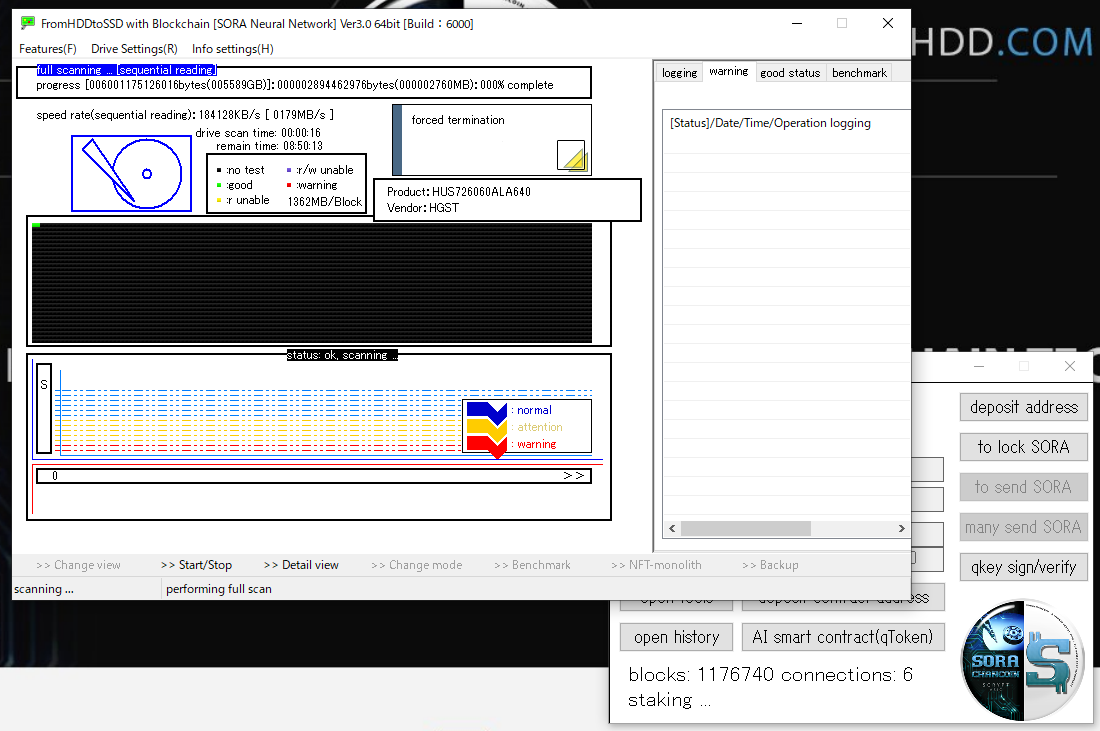The height and width of the screenshot is (731, 1100).
Task: Click the AI smart contract(qToken) button
Action: tap(843, 637)
